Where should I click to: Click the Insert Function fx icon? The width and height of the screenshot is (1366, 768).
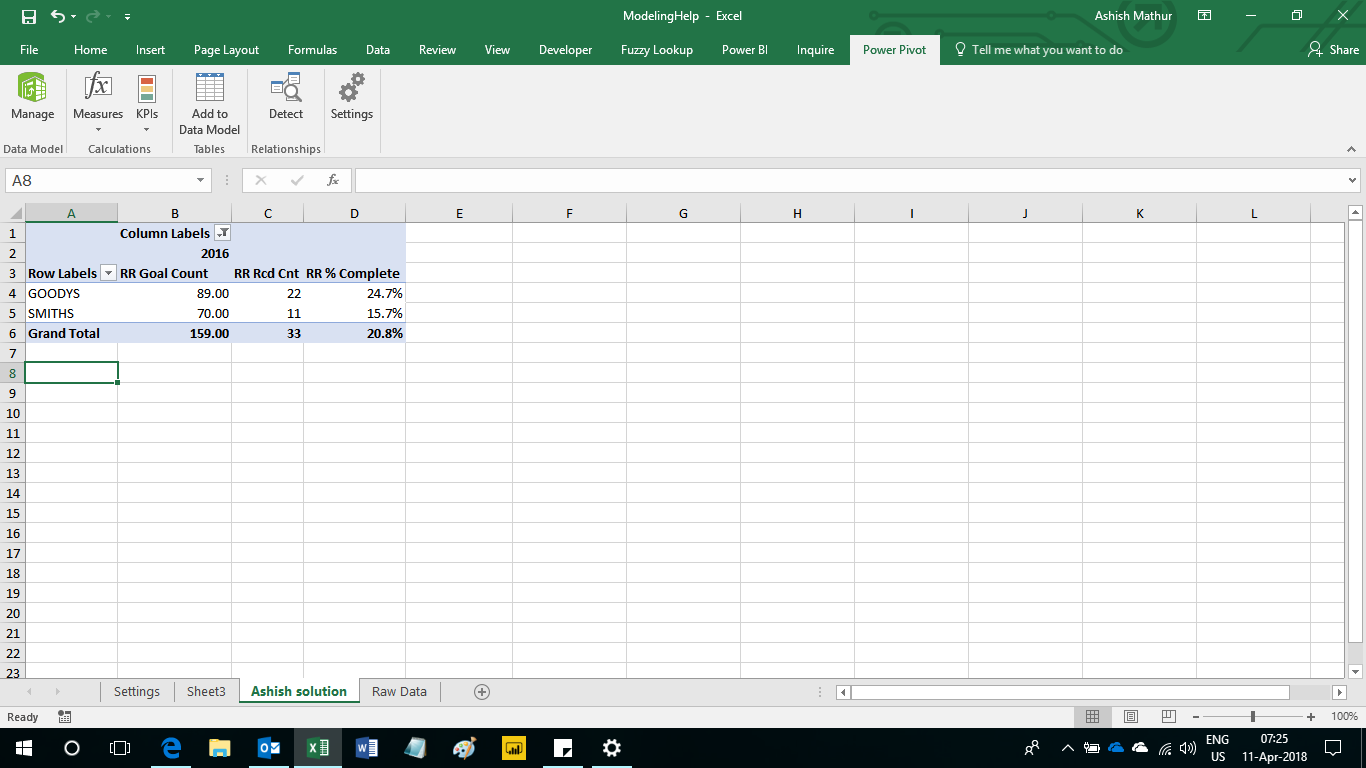(333, 180)
